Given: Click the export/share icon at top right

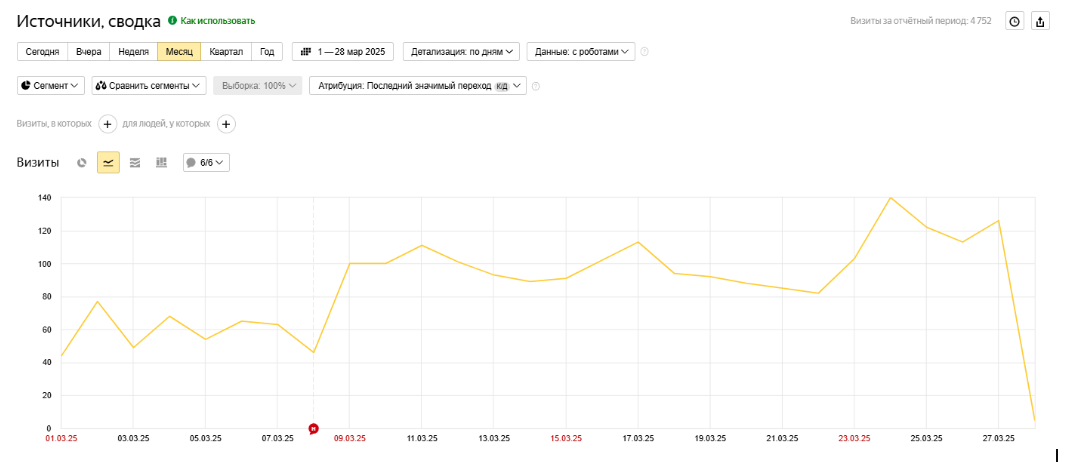Looking at the screenshot, I should (1040, 21).
